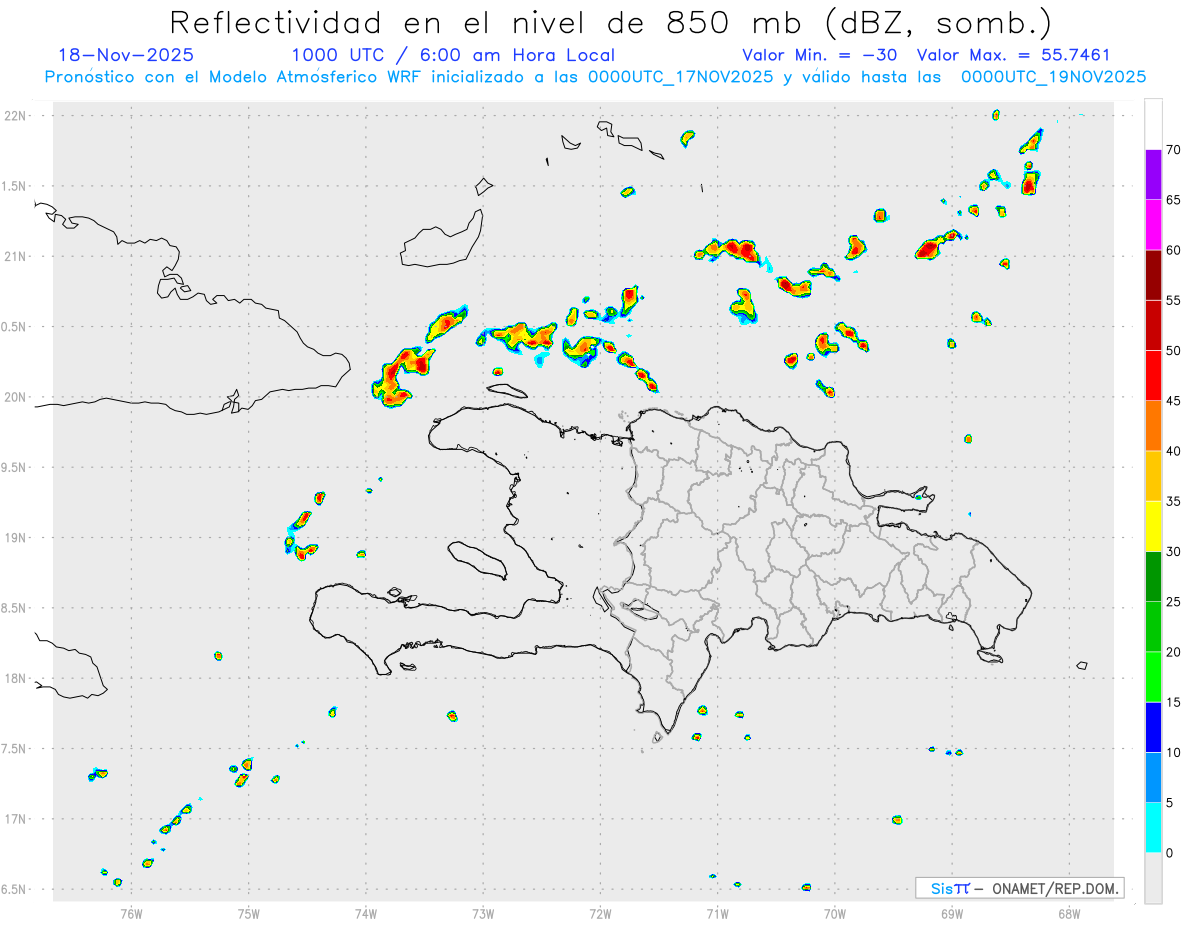1200x927 pixels.
Task: Click the '55' colorbar value label
Action: click(x=1173, y=300)
